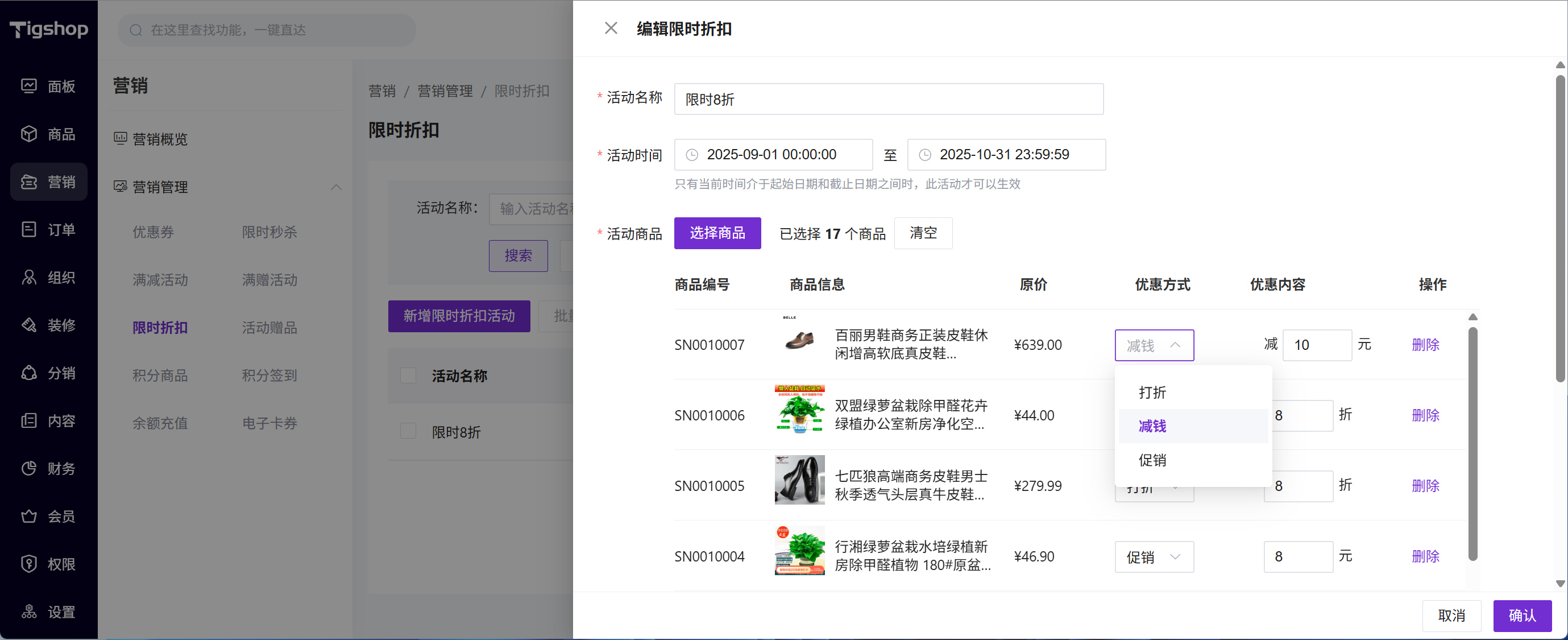Open the 商品 products cube icon
This screenshot has height=640, width=1568.
[28, 134]
